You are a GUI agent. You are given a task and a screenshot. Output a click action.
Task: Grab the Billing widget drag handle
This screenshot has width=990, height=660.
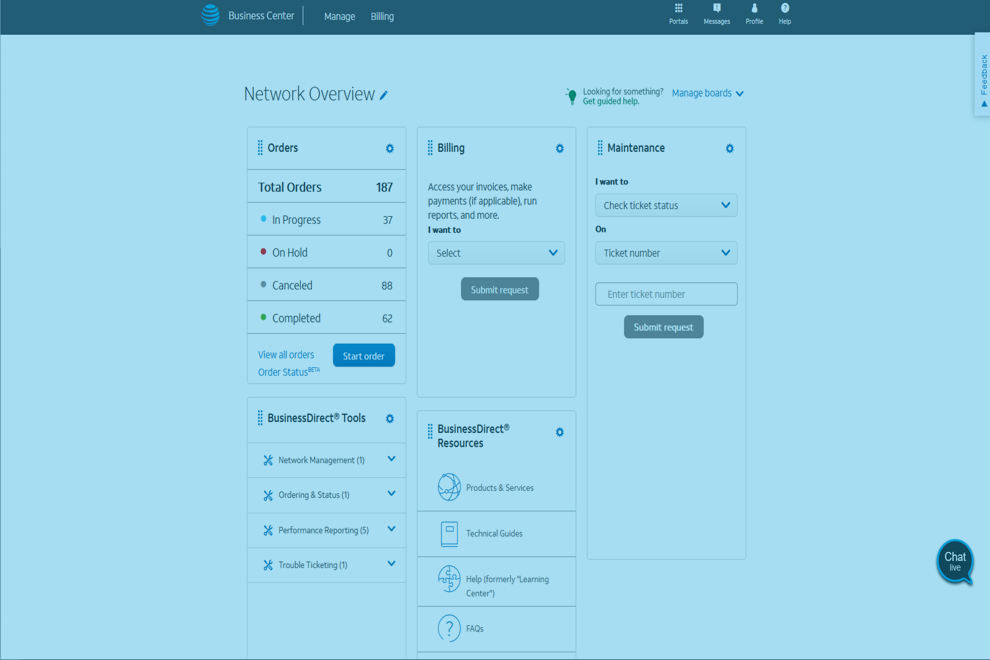point(430,148)
